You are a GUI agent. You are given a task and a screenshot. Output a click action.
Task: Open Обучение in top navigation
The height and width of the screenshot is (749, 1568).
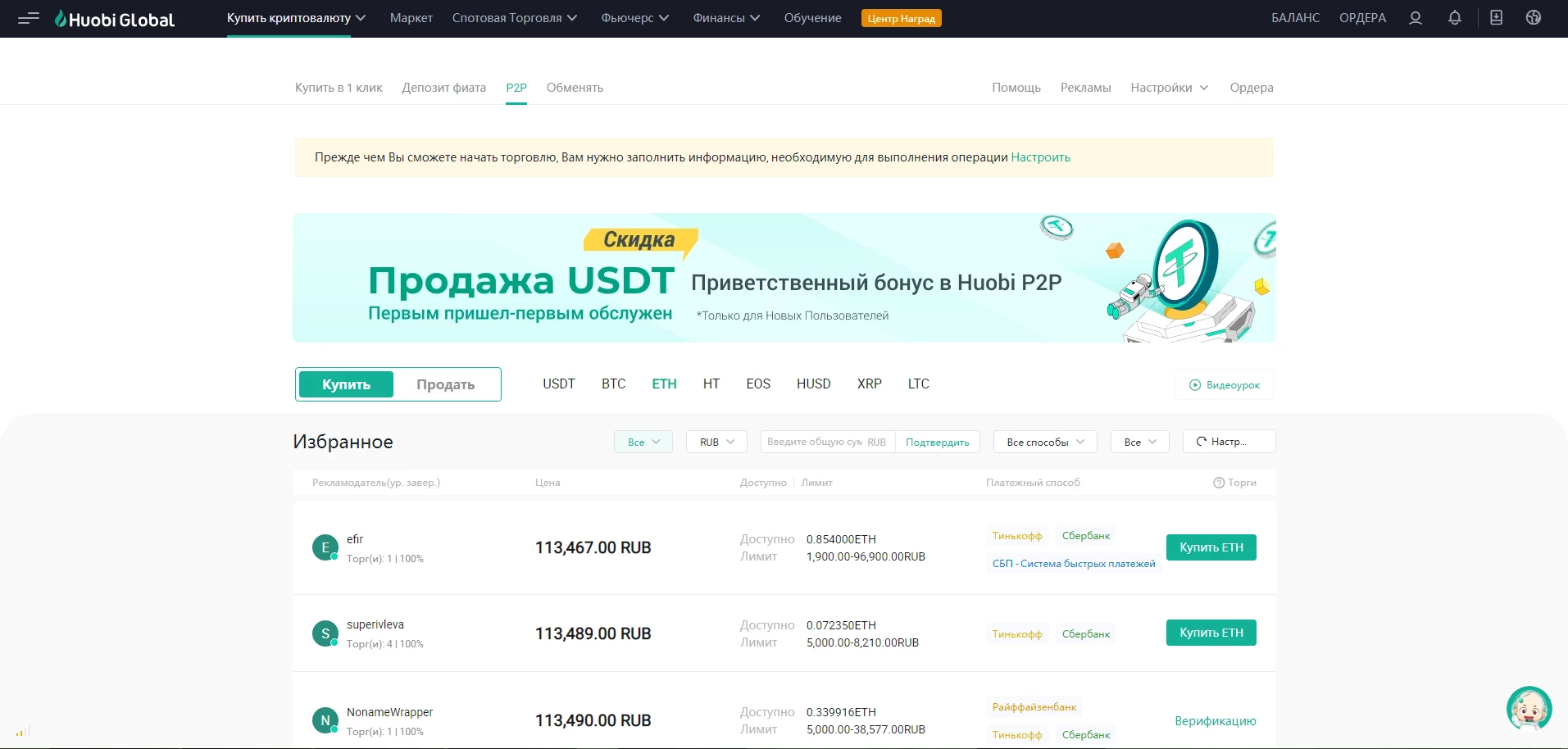click(812, 18)
